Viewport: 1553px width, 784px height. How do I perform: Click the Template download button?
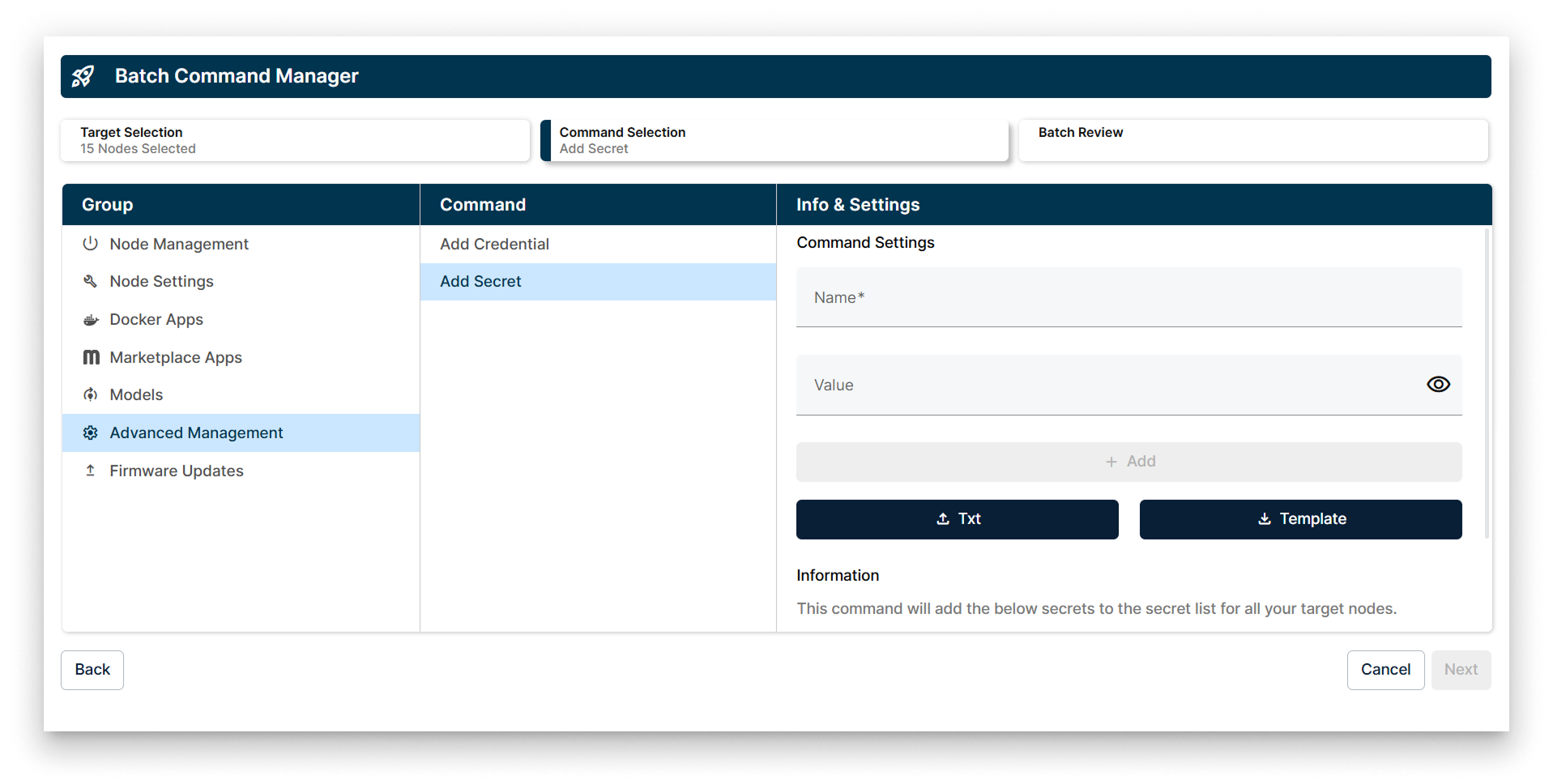pos(1300,519)
